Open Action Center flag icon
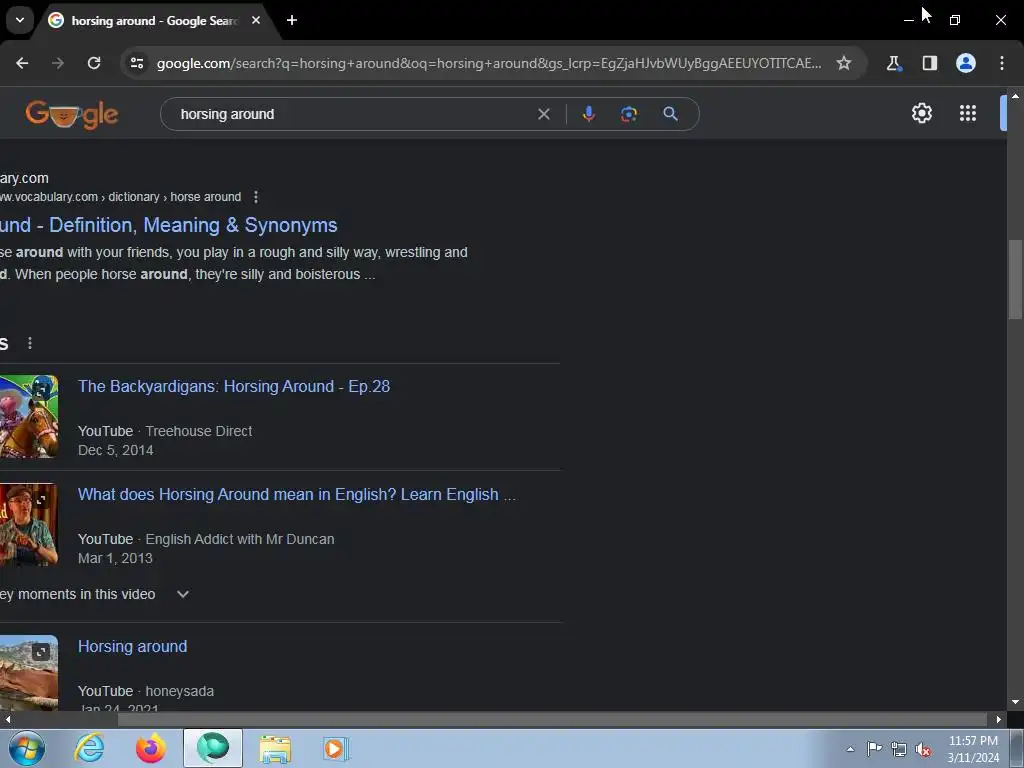The image size is (1024, 768). tap(874, 749)
